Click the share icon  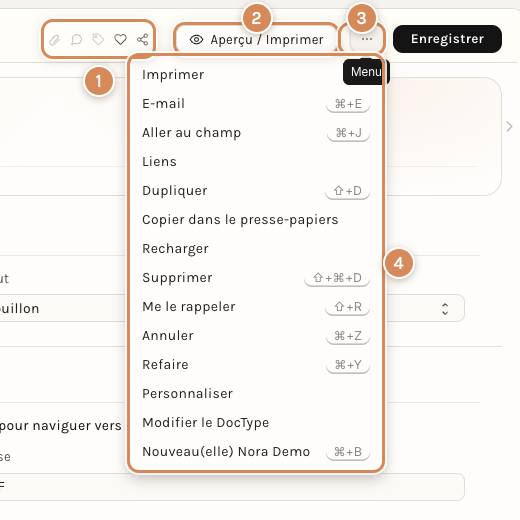[x=142, y=40]
